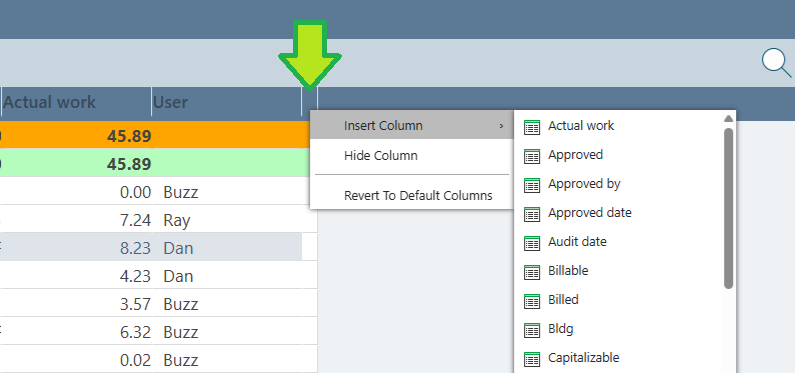Click the Billed column icon
The image size is (795, 373).
531,301
